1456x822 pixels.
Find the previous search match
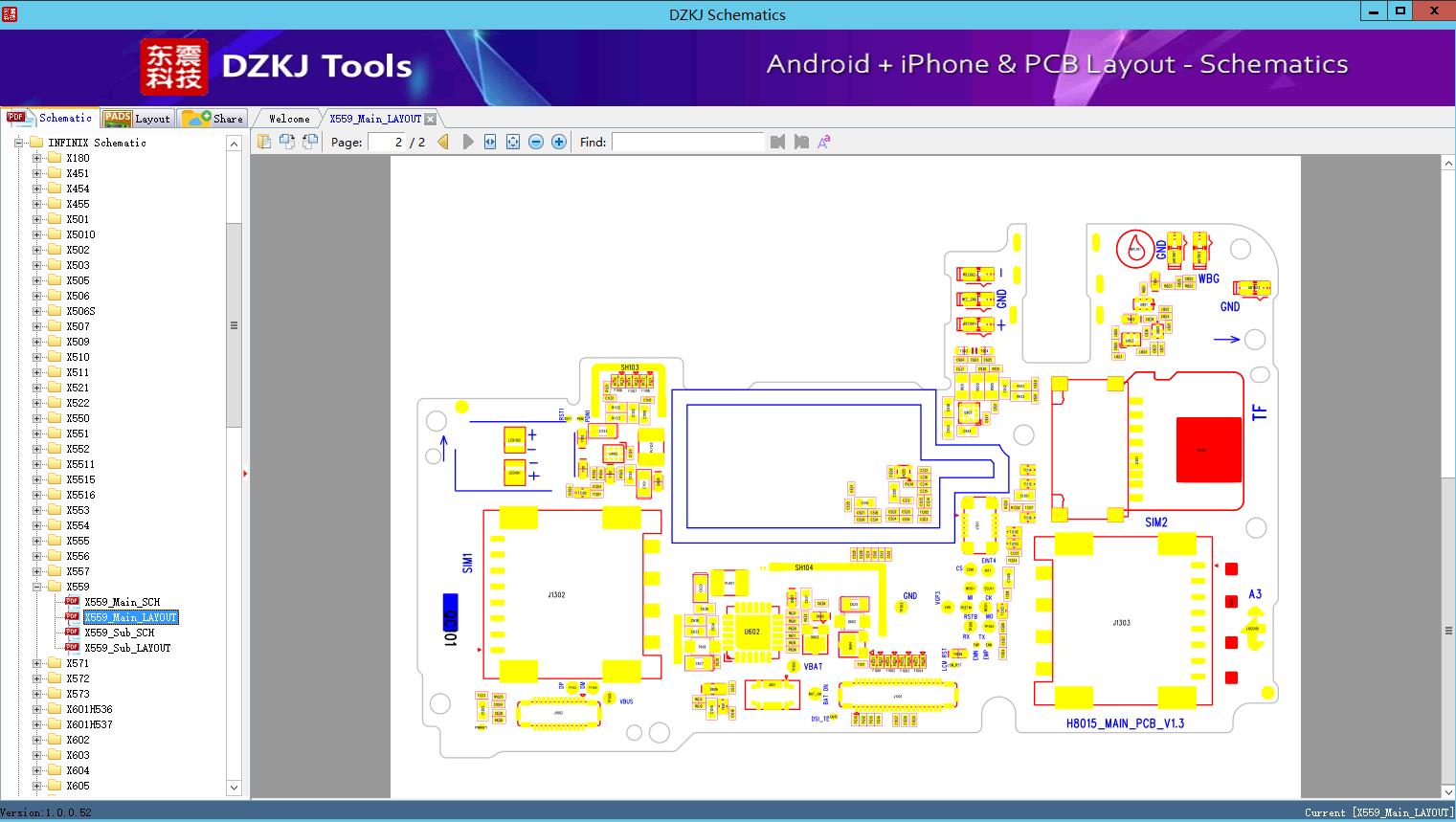[777, 142]
